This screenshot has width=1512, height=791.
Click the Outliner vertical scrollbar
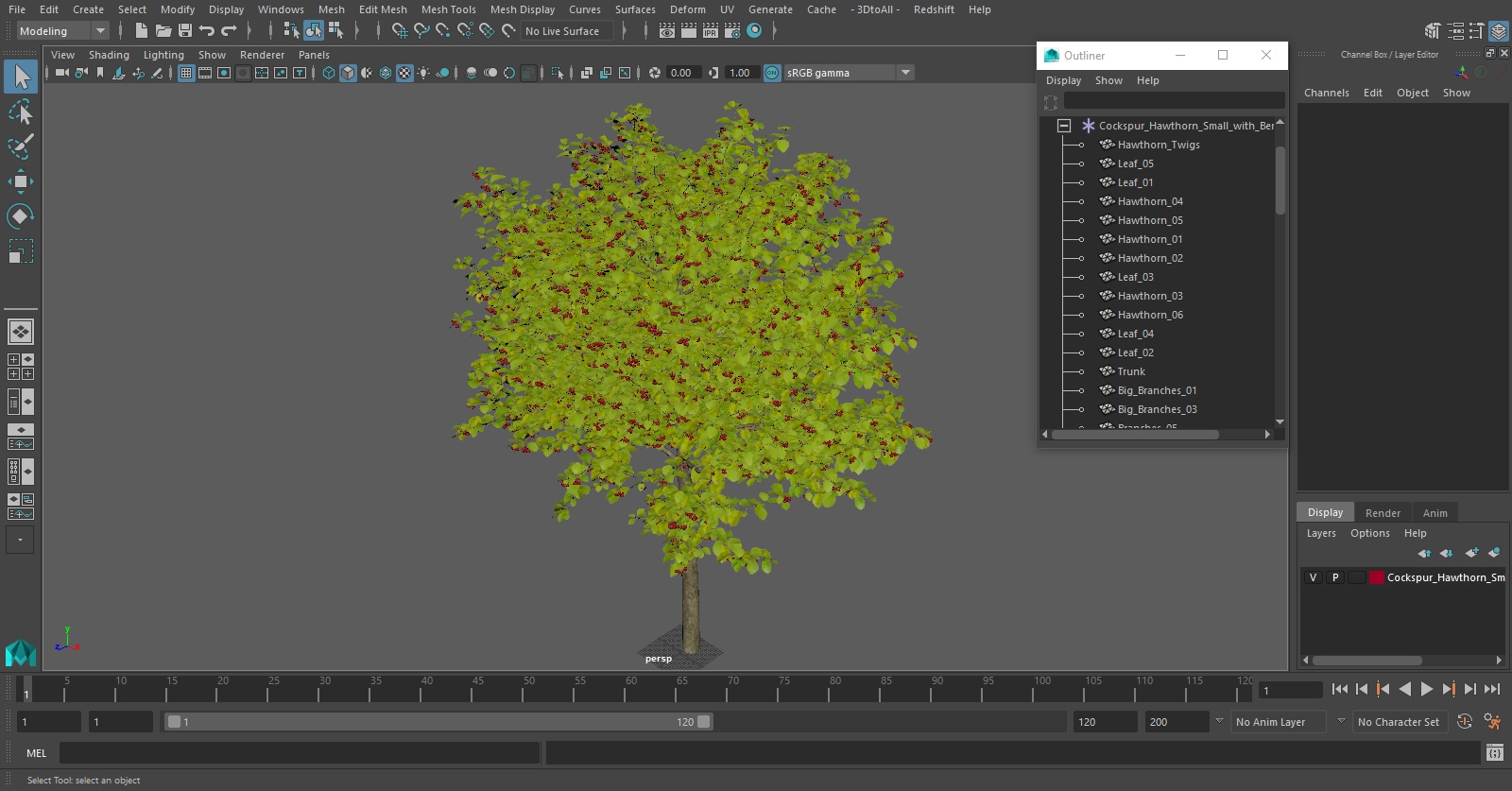(x=1280, y=180)
